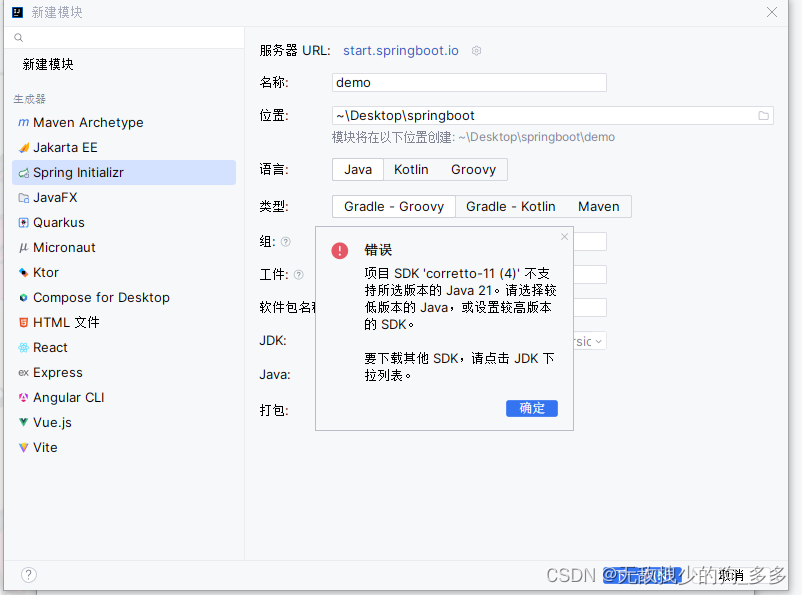Click the Jakarta EE sail icon

click(x=24, y=148)
